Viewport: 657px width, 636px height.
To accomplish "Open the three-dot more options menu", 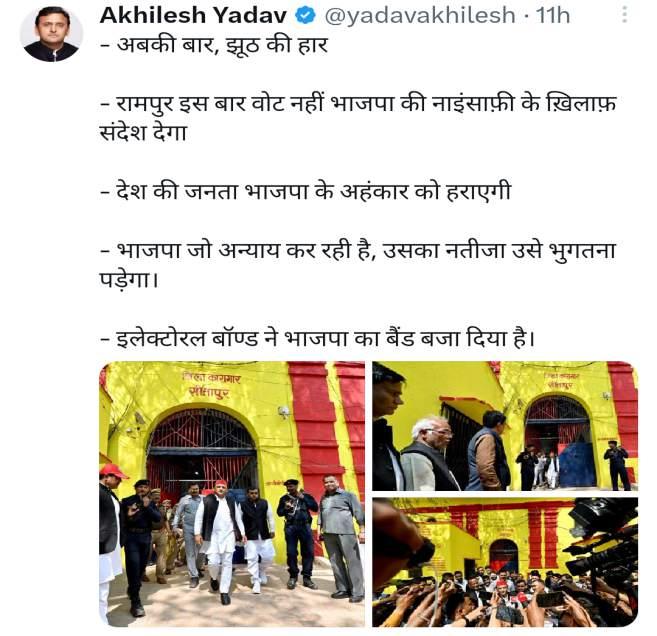I will click(x=624, y=15).
